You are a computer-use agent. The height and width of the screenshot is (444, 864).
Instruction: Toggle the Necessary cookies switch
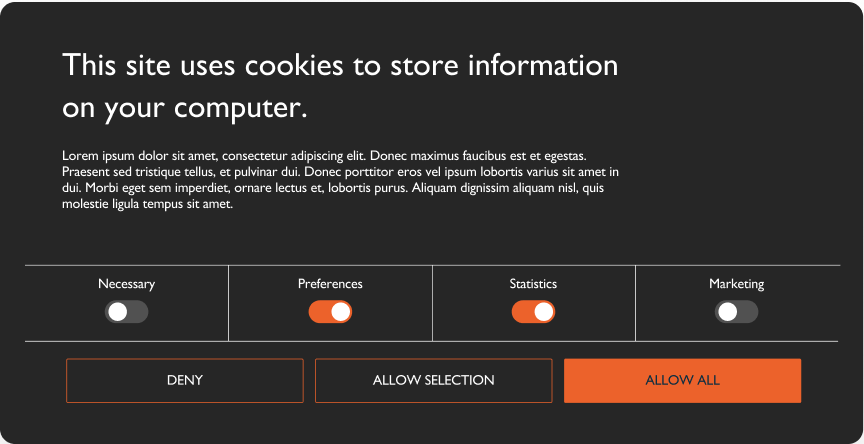[x=127, y=312]
